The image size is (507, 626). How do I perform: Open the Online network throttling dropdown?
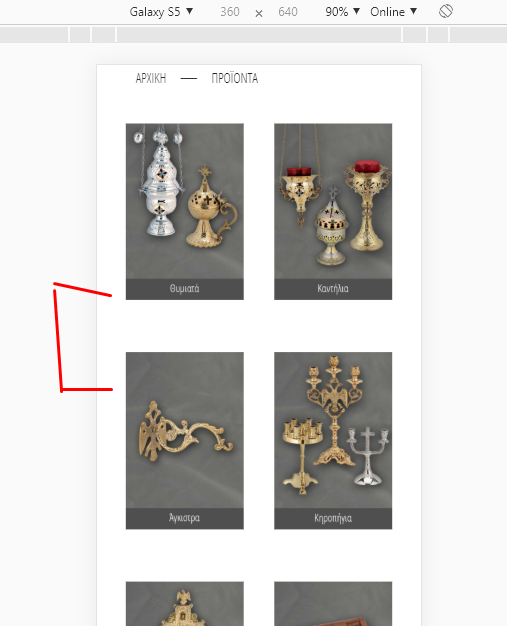click(394, 12)
